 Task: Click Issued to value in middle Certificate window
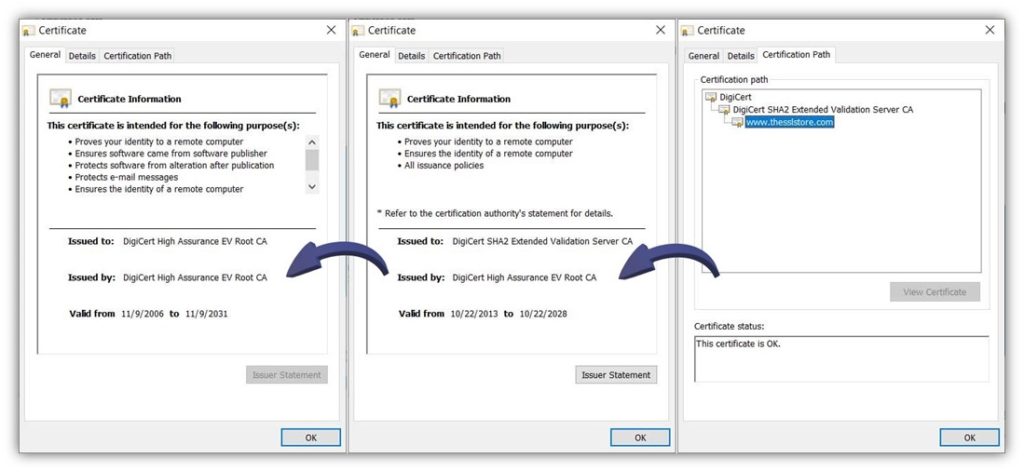542,241
